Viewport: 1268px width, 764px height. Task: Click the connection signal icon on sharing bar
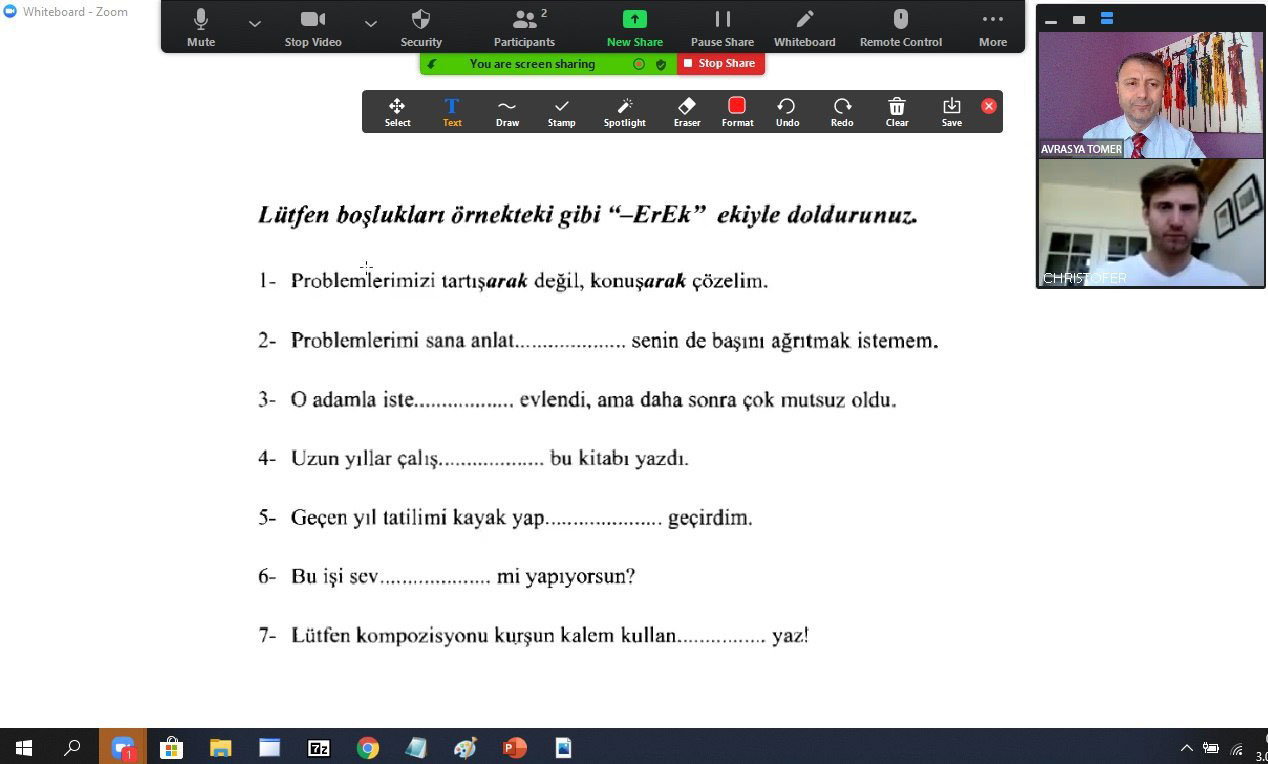coord(432,64)
